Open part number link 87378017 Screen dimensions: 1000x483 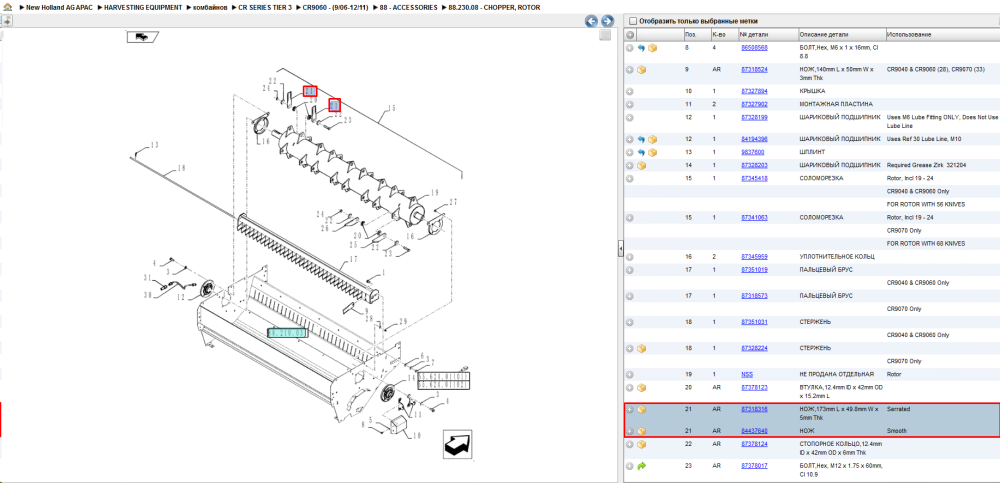click(x=754, y=466)
